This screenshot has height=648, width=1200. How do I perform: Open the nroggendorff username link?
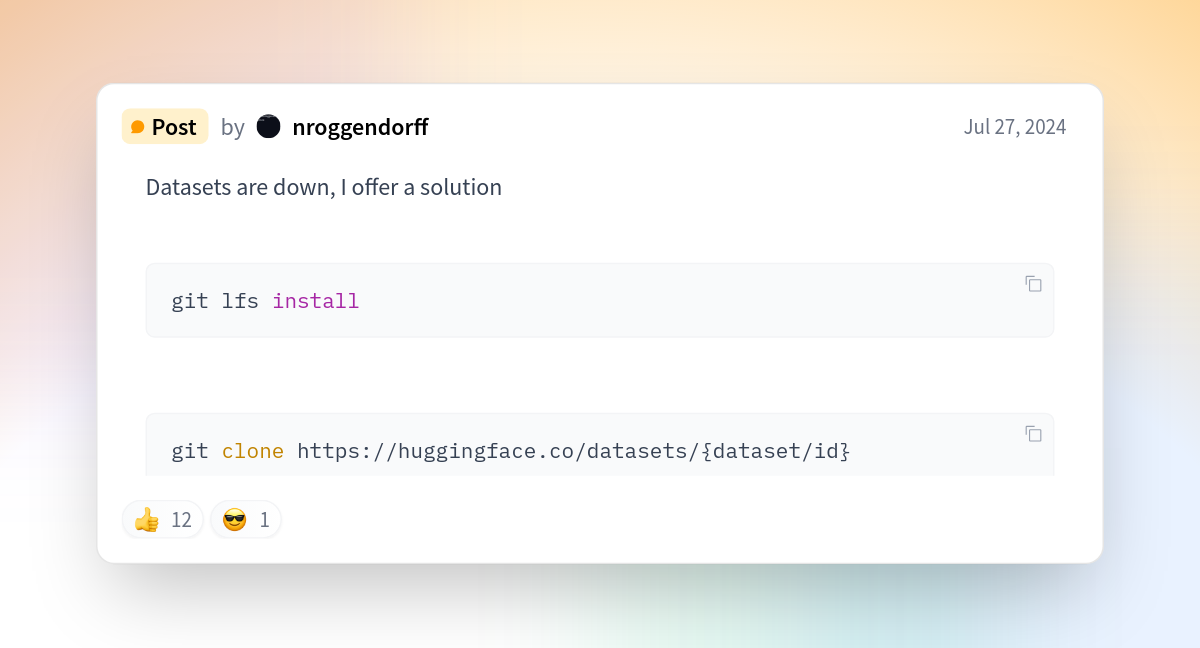point(360,127)
